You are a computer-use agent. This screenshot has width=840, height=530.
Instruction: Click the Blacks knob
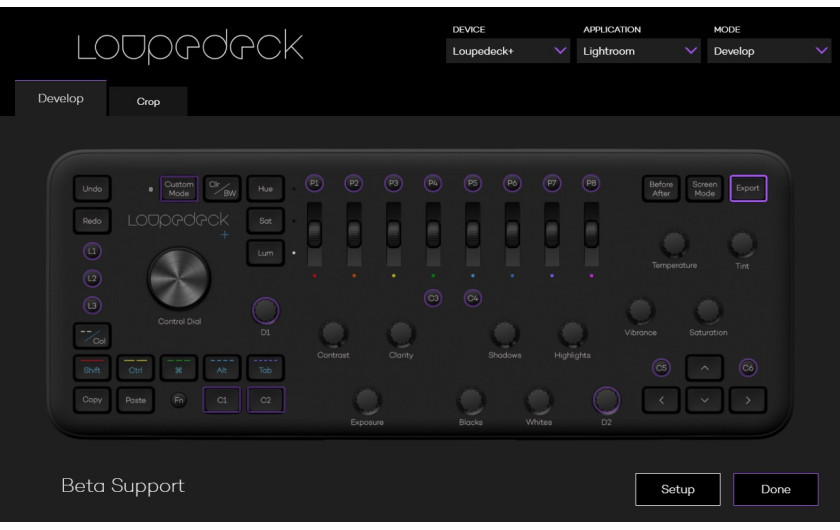coord(471,400)
